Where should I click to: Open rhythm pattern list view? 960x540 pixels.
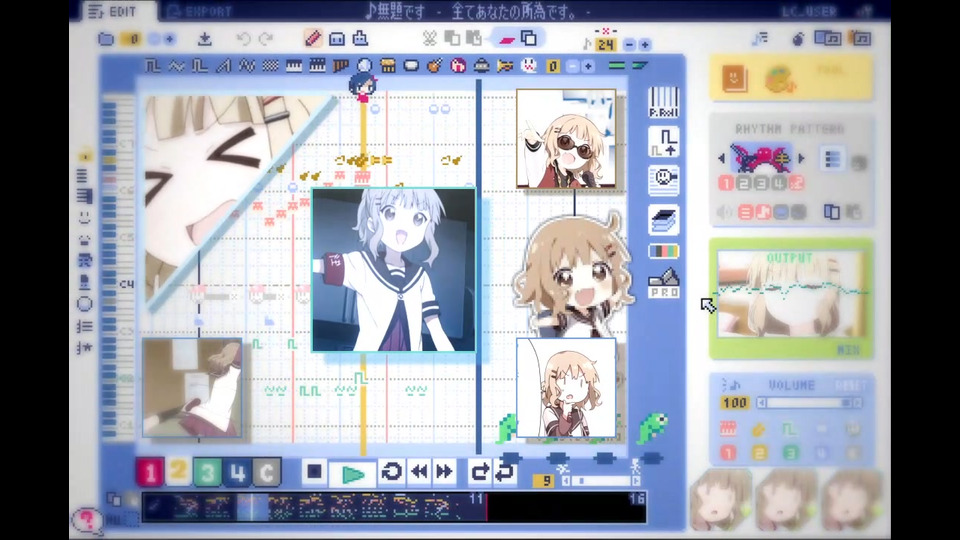pos(833,159)
